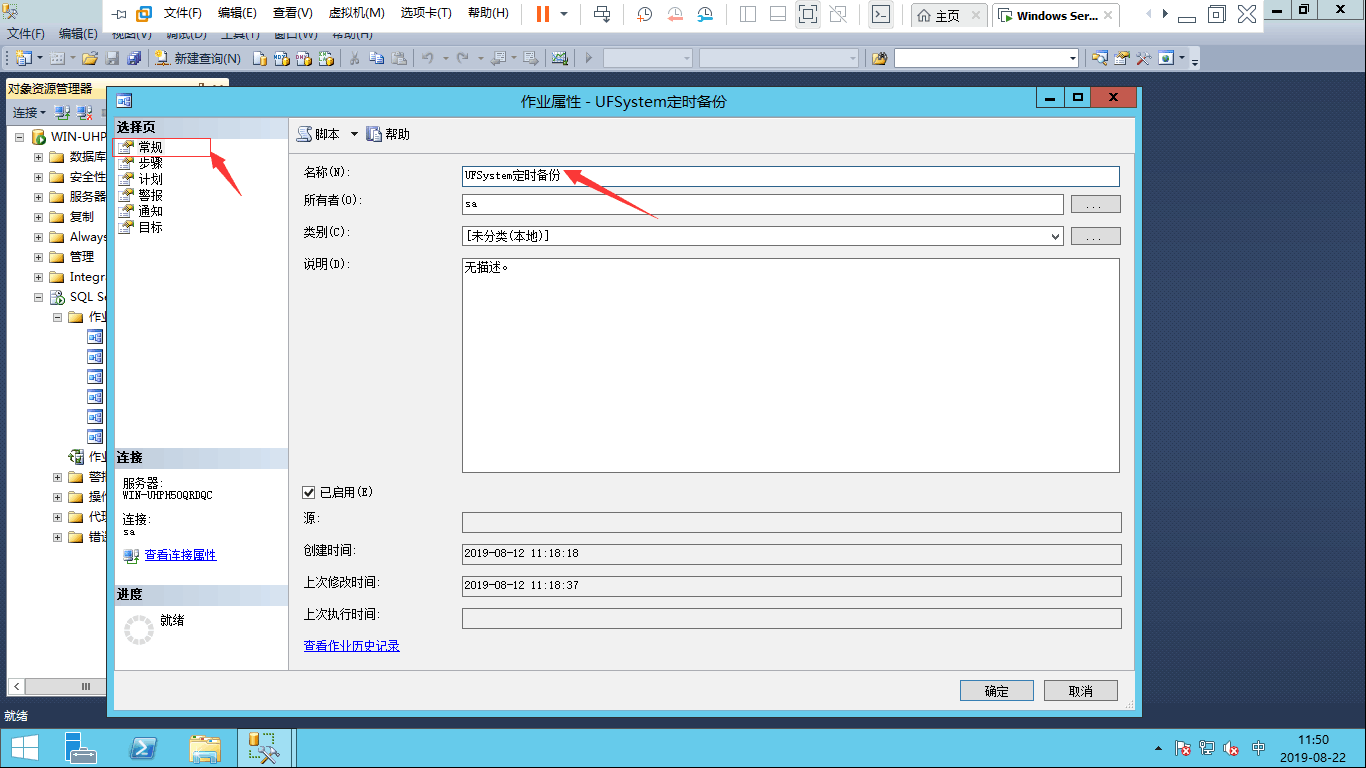1366x768 pixels.
Task: Open VMware 文件(F) menu
Action: point(182,14)
